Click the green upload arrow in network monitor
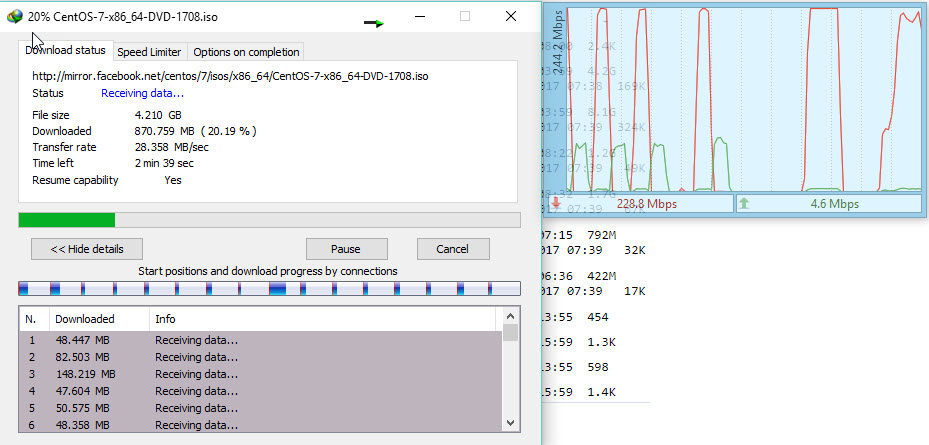The width and height of the screenshot is (929, 445). 744,204
